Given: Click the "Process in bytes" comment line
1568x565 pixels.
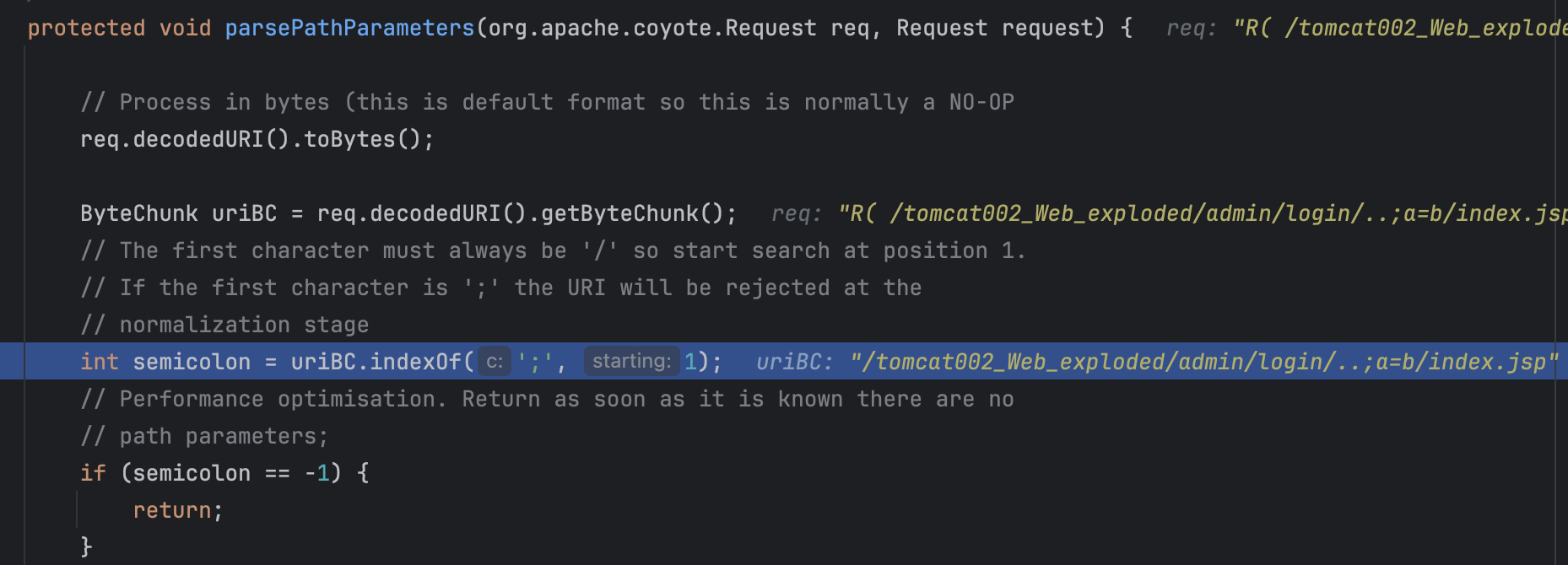Looking at the screenshot, I should click(x=547, y=102).
